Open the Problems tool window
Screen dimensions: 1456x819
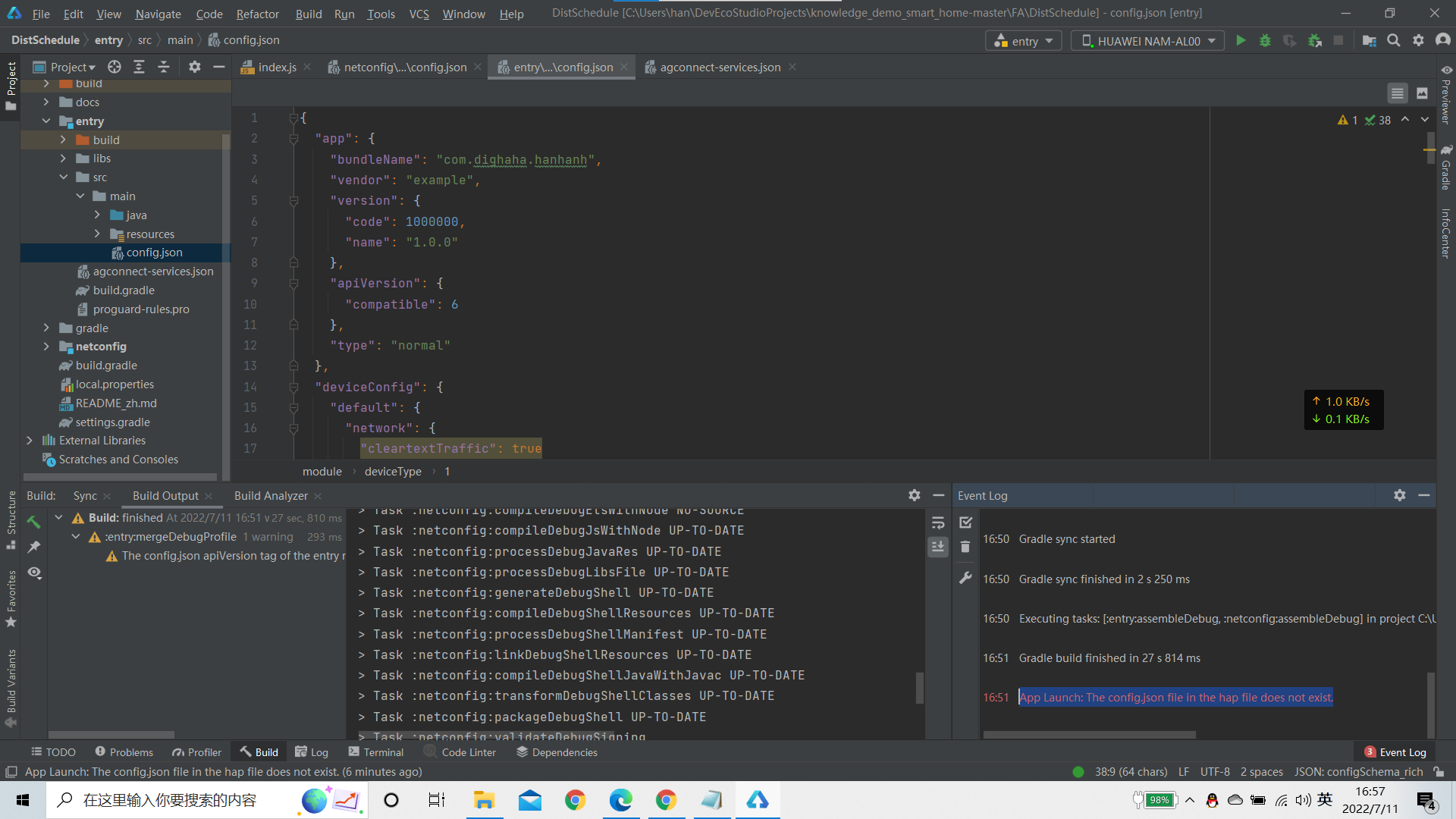coord(124,752)
